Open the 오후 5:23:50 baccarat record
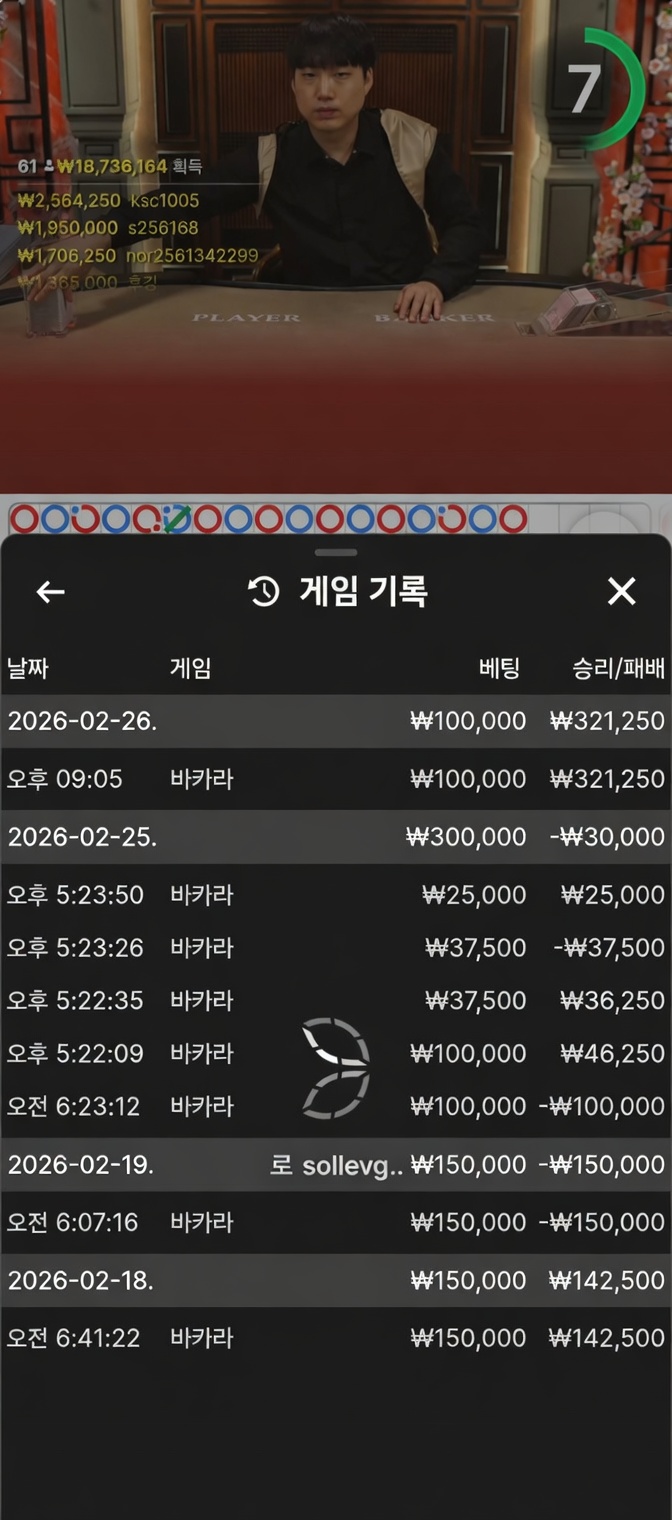The height and width of the screenshot is (1520, 672). tap(336, 895)
